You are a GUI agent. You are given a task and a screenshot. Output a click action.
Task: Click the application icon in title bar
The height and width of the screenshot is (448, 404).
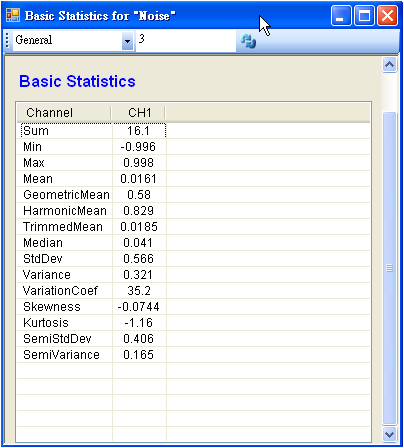coord(13,15)
